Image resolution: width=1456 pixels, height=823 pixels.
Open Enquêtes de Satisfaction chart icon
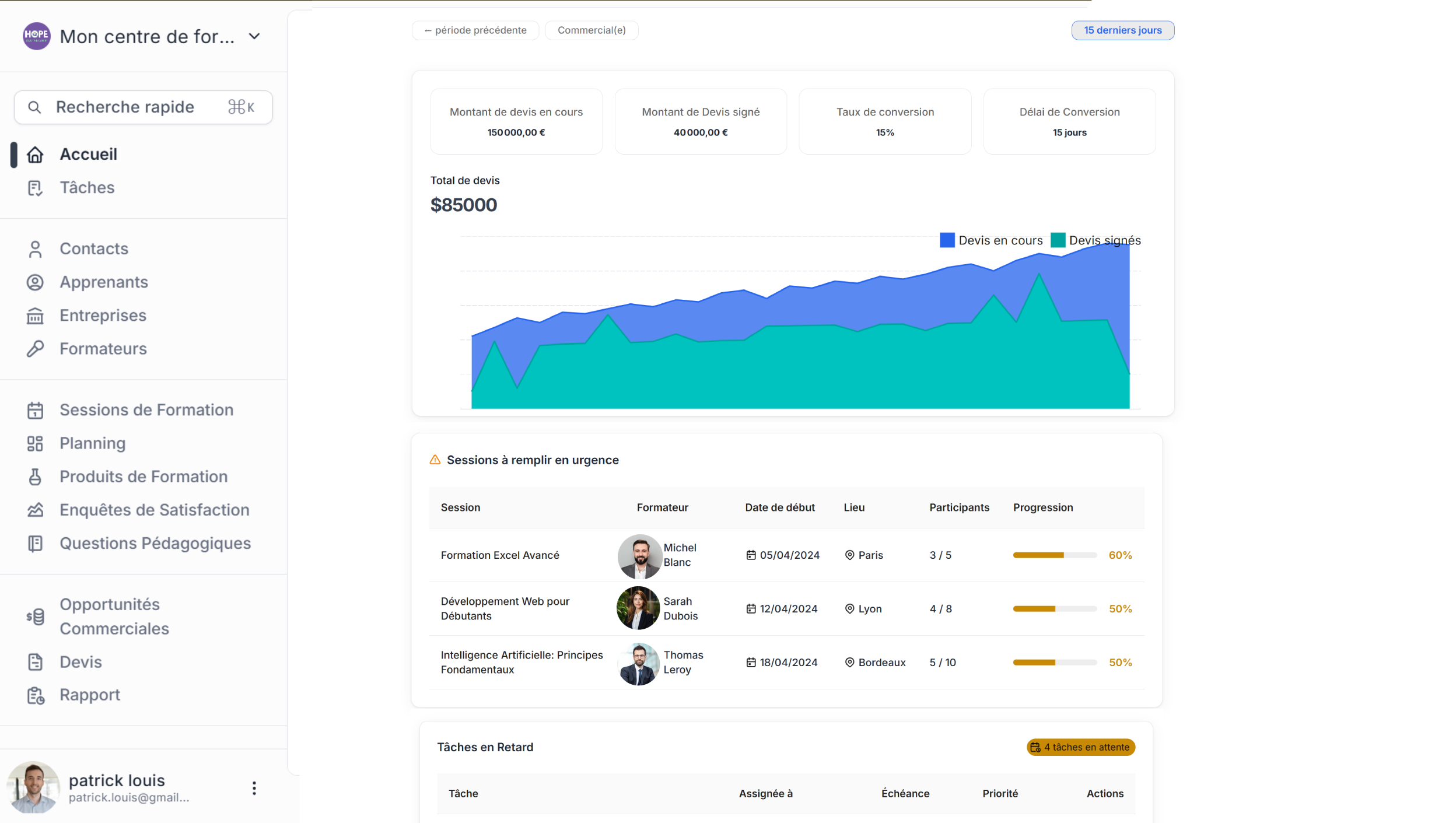point(35,510)
